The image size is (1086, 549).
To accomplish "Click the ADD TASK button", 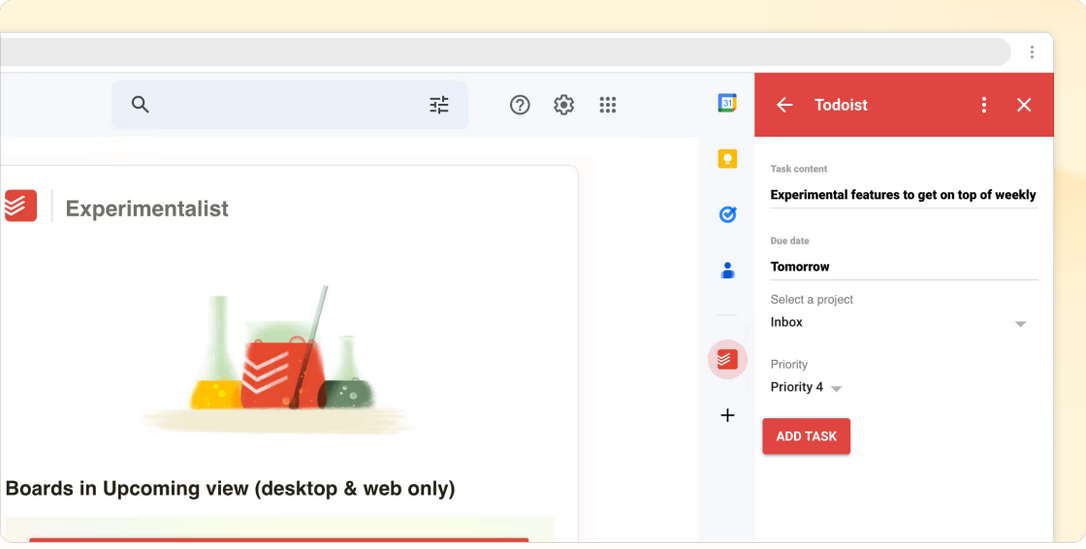I will pos(806,436).
